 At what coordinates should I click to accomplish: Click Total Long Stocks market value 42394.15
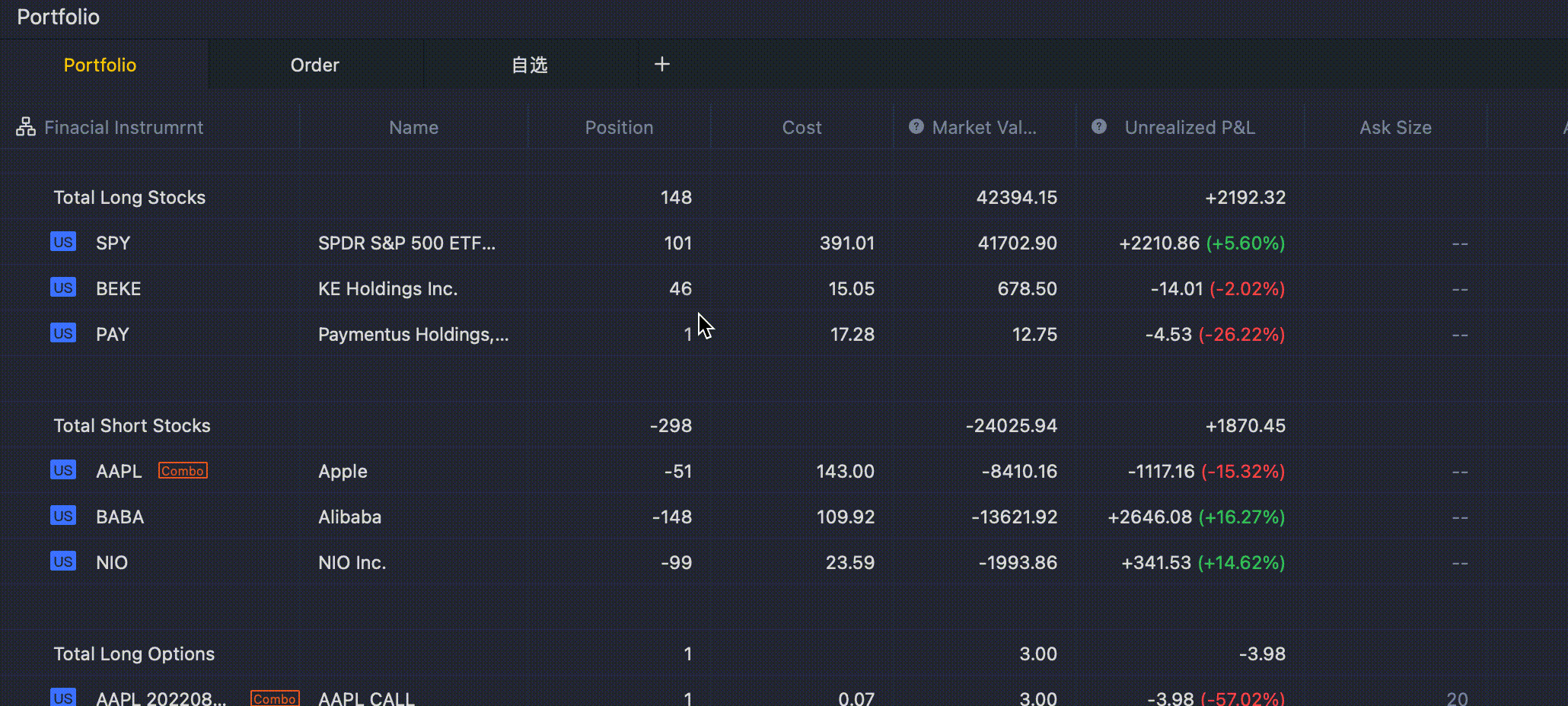(1017, 197)
